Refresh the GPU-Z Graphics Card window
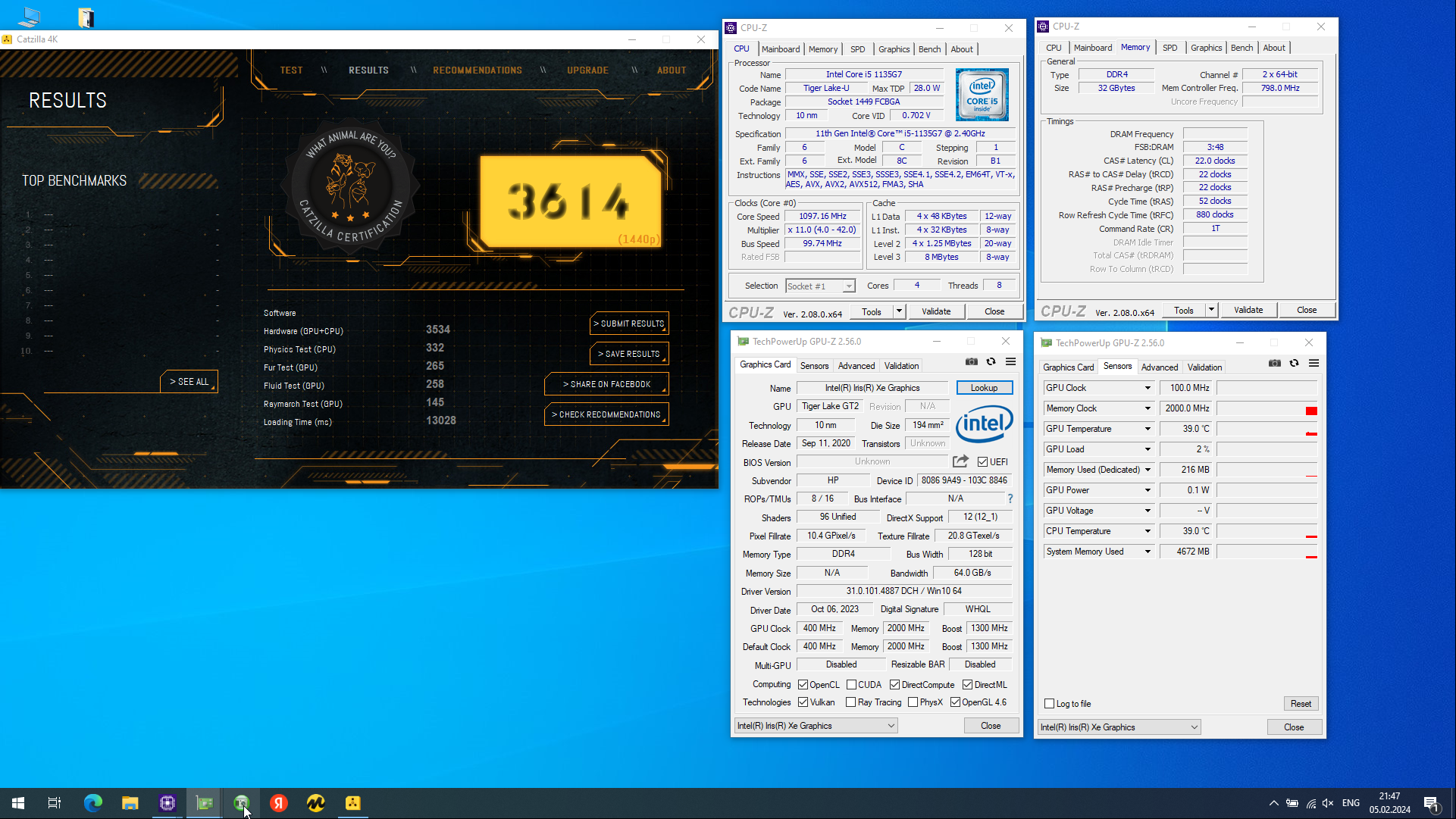This screenshot has width=1456, height=819. coord(991,362)
